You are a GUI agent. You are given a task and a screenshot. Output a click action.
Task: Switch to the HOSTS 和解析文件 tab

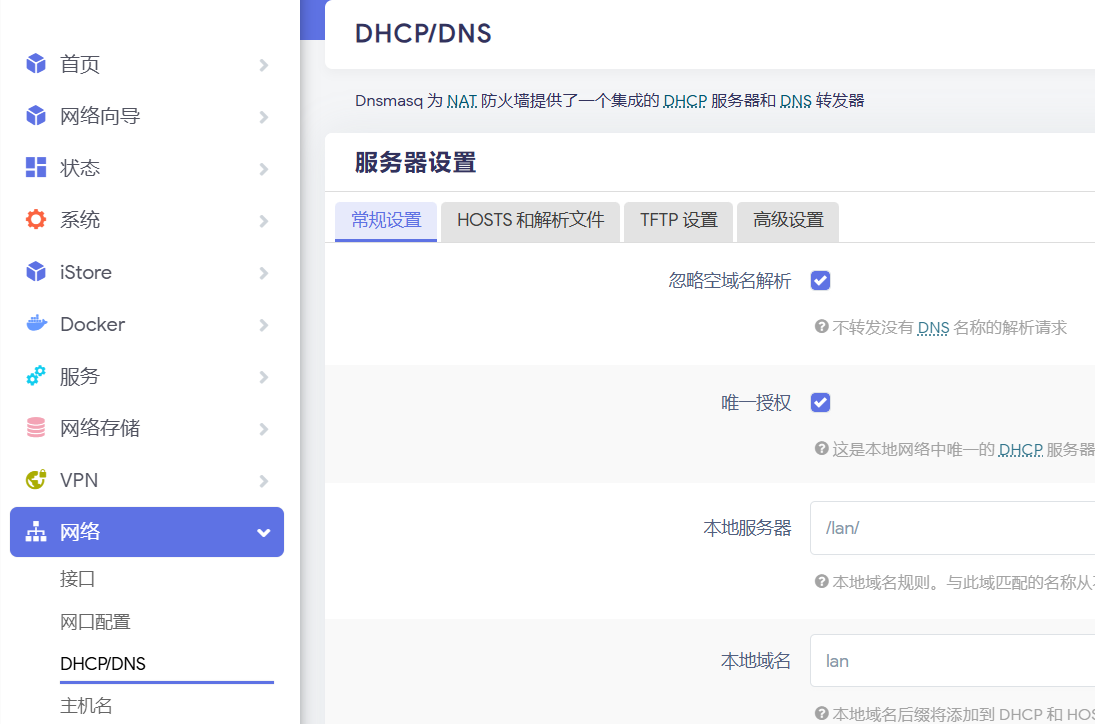pos(530,221)
